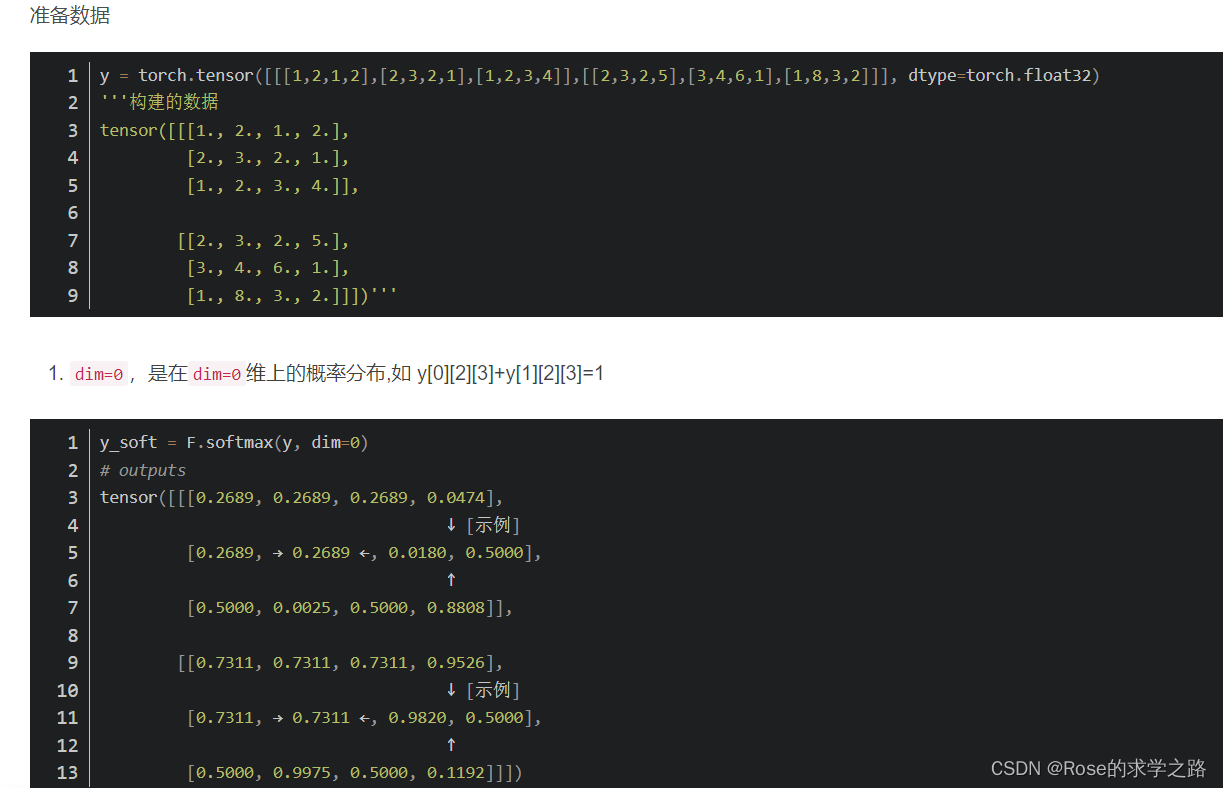
Task: Click line number 13 of second code block
Action: (x=67, y=771)
